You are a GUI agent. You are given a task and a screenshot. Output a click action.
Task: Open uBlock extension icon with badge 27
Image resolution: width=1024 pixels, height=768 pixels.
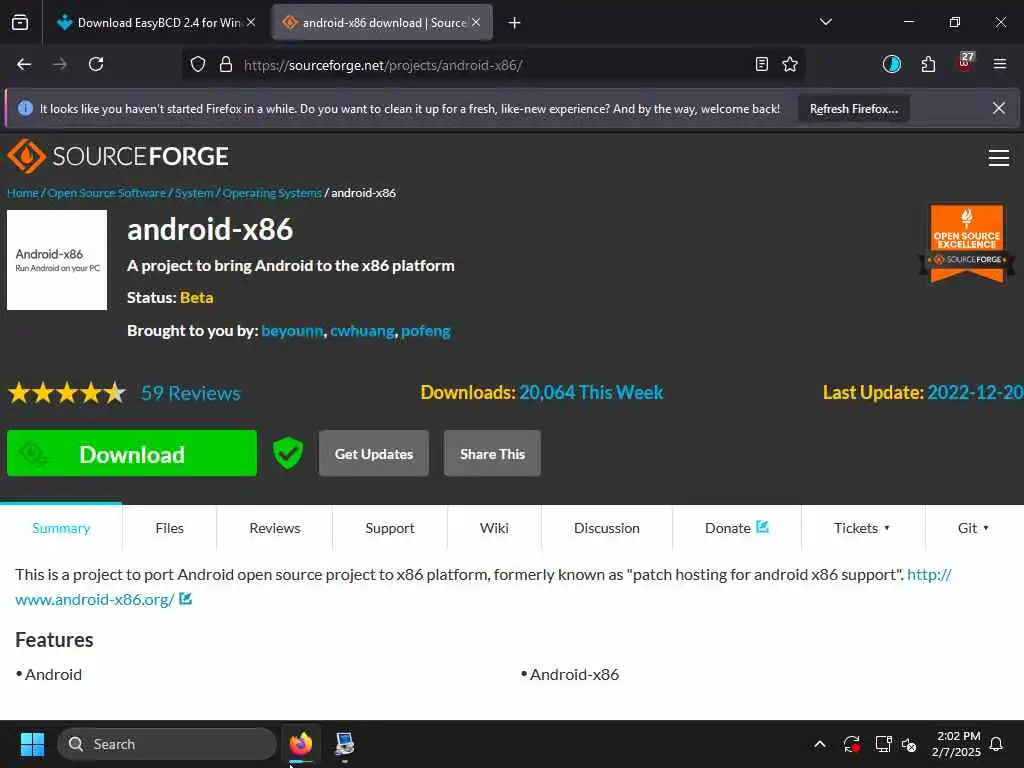[965, 63]
